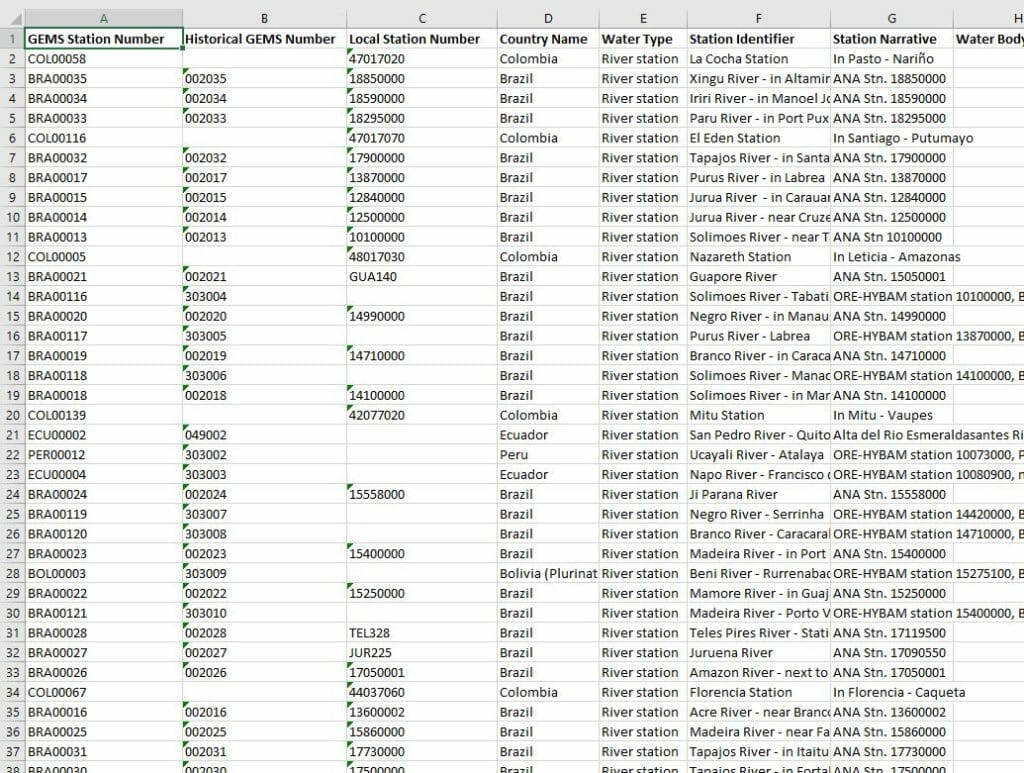The height and width of the screenshot is (773, 1024).
Task: Click the 'Country Name' header cell
Action: (548, 39)
